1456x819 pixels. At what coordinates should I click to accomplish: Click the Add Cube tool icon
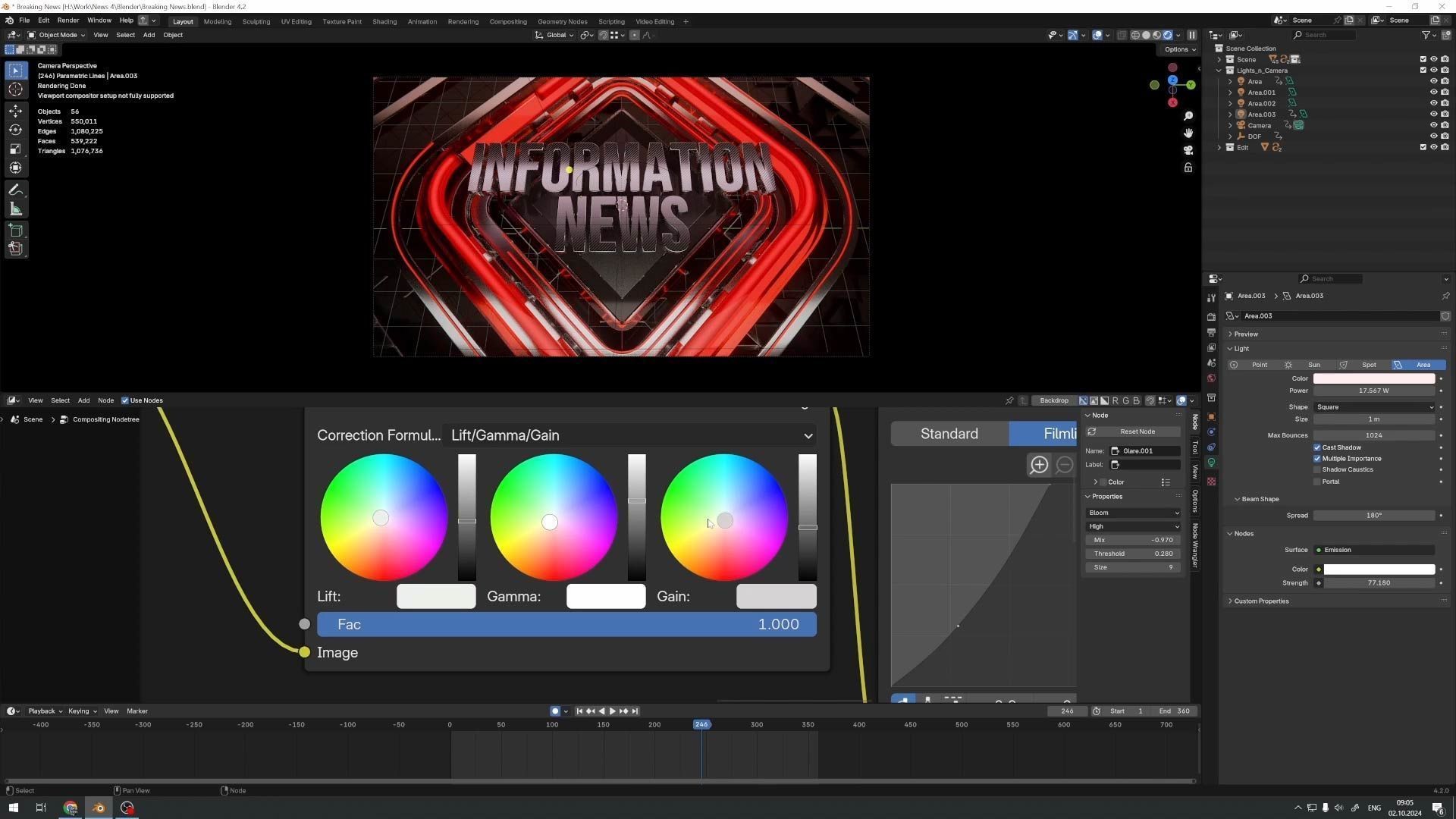coord(15,231)
